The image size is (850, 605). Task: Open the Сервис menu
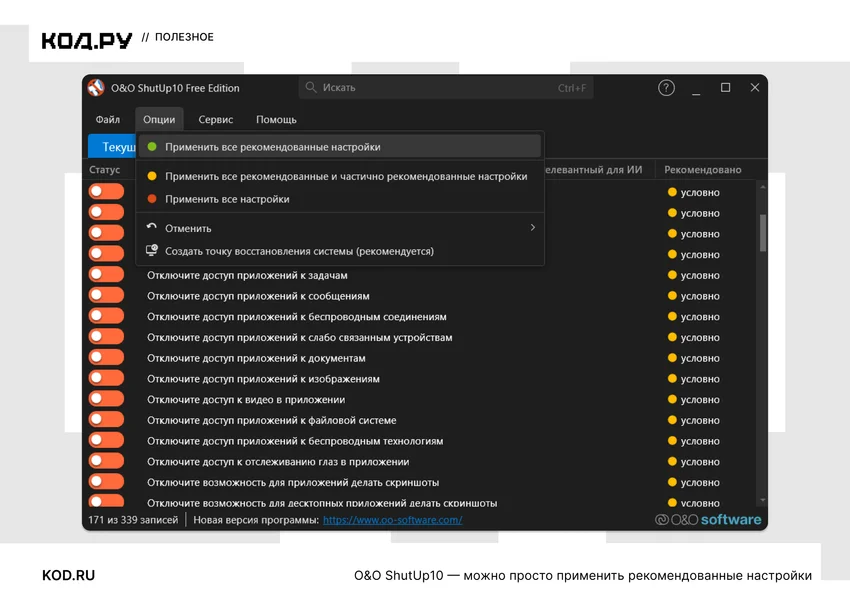215,119
